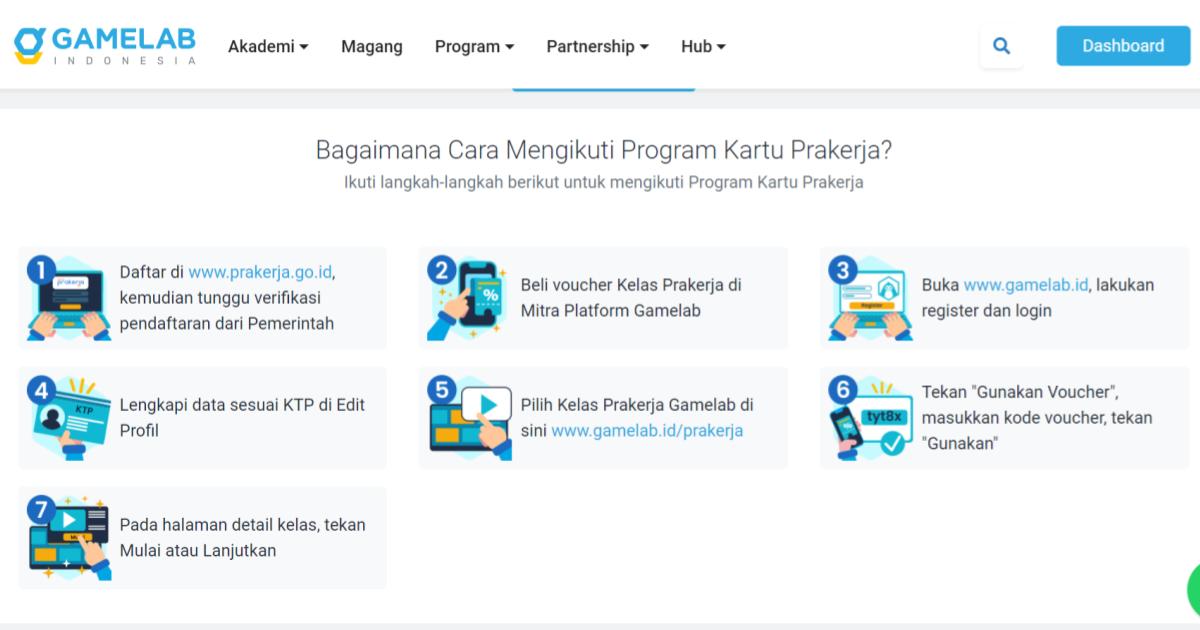Expand the Hub dropdown menu
The width and height of the screenshot is (1200, 630).
702,46
